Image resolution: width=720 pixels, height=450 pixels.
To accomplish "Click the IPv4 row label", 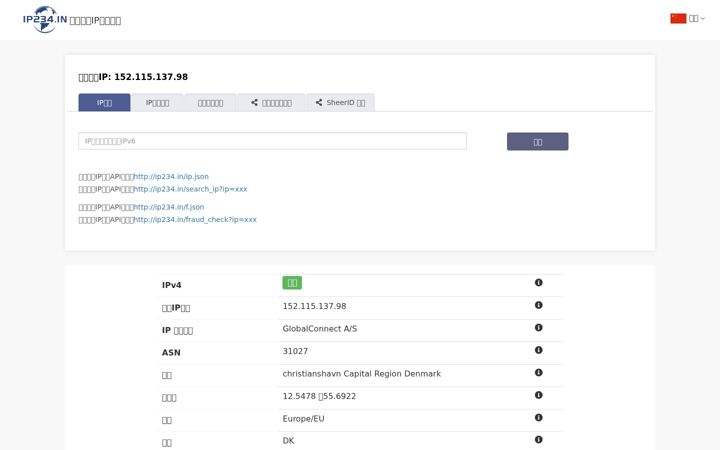I will [x=172, y=285].
